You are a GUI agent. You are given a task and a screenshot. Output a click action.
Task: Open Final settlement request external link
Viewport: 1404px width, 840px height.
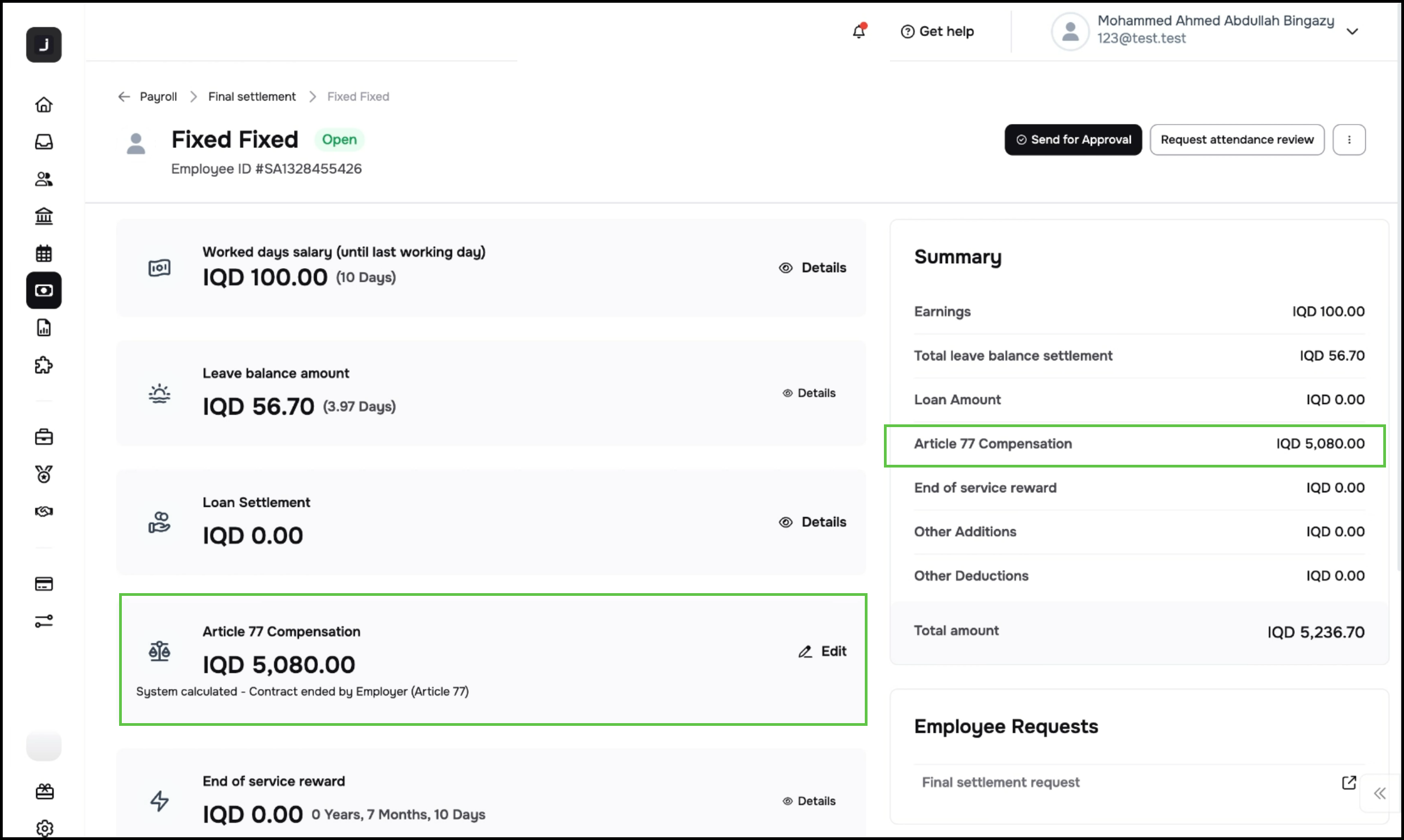1348,782
